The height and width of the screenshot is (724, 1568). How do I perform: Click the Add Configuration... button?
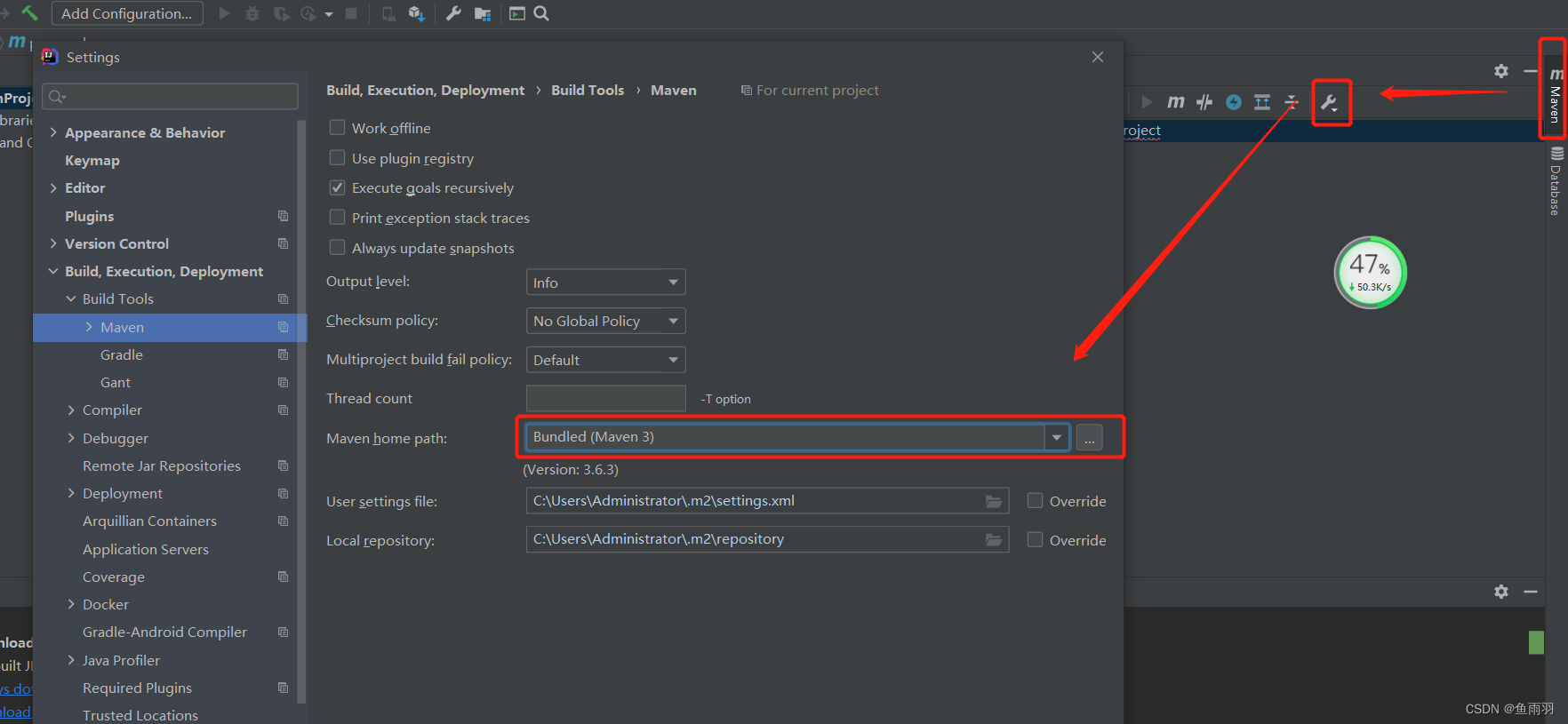pos(127,13)
